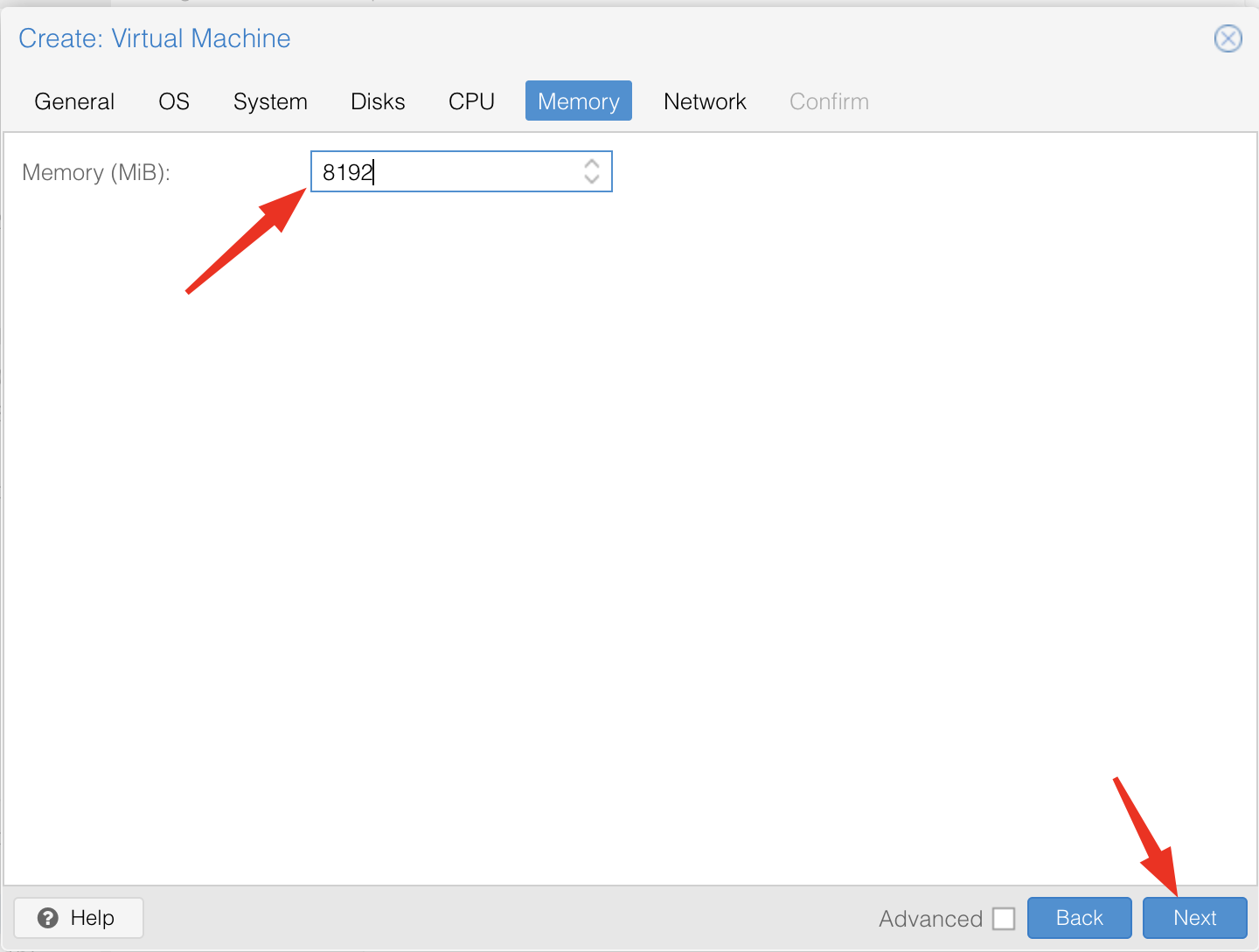Click the question mark Help icon
1259x952 pixels.
click(48, 918)
